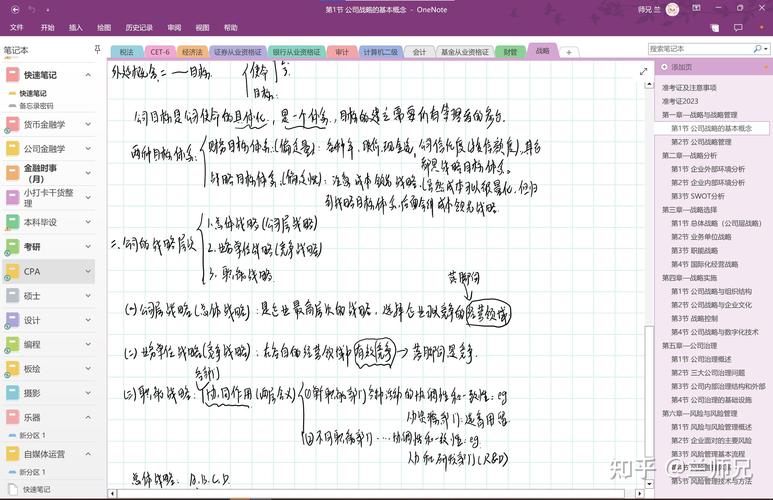Switch to the 经济法 section tab
The width and height of the screenshot is (773, 500).
pyautogui.click(x=192, y=52)
